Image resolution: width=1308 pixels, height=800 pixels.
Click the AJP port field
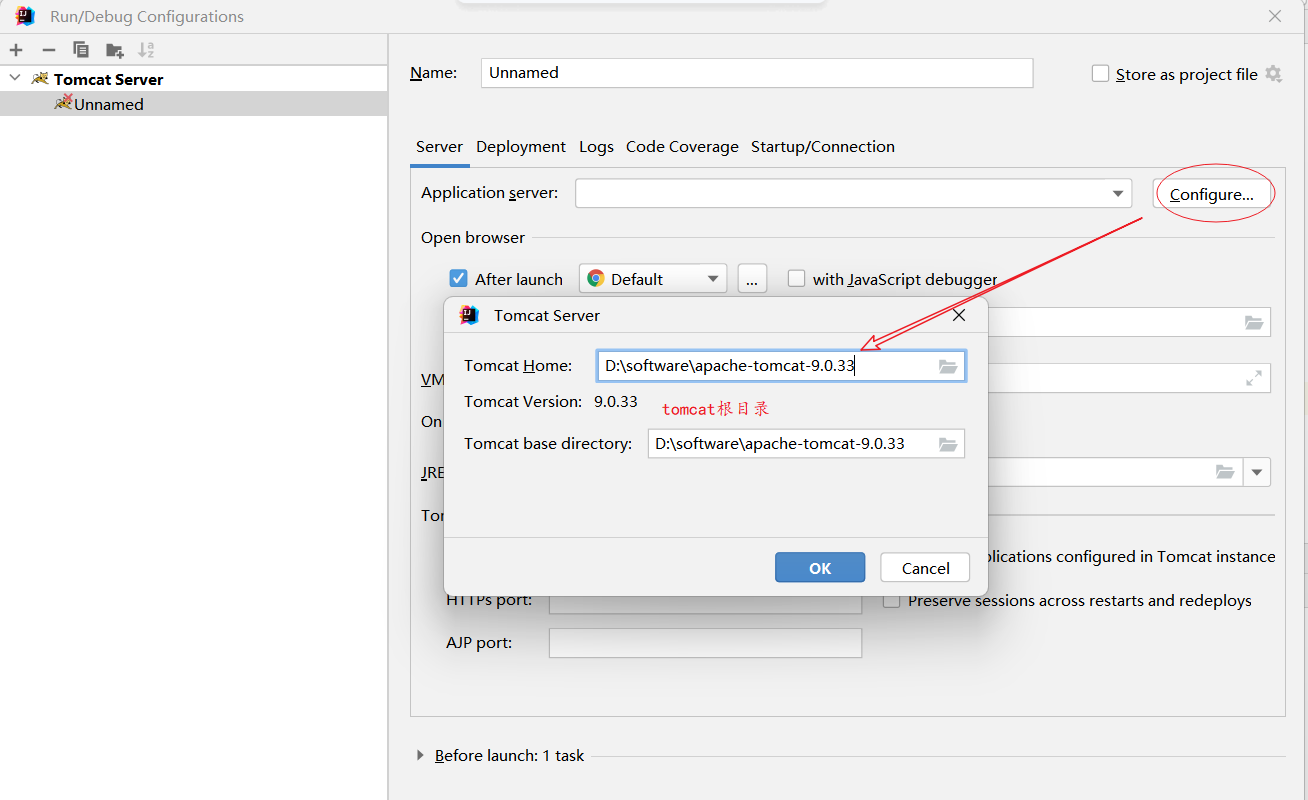[705, 643]
